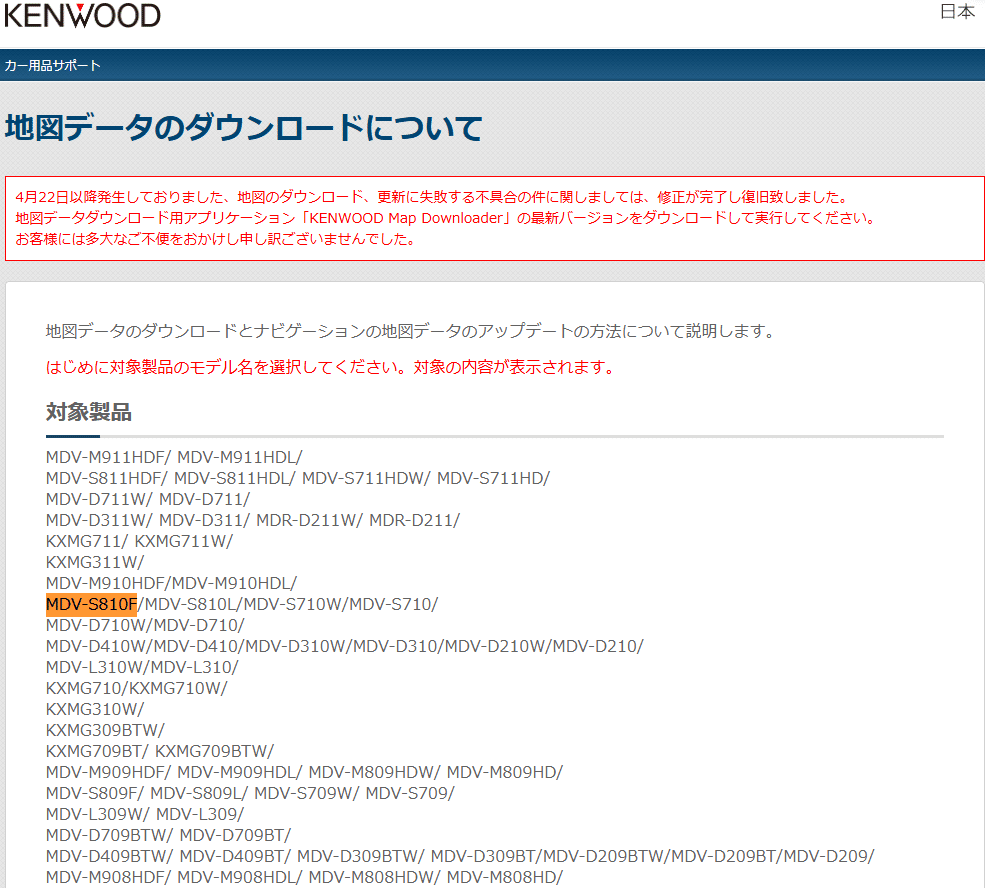Select model MDV-D410W
This screenshot has height=888, width=985.
(96, 646)
